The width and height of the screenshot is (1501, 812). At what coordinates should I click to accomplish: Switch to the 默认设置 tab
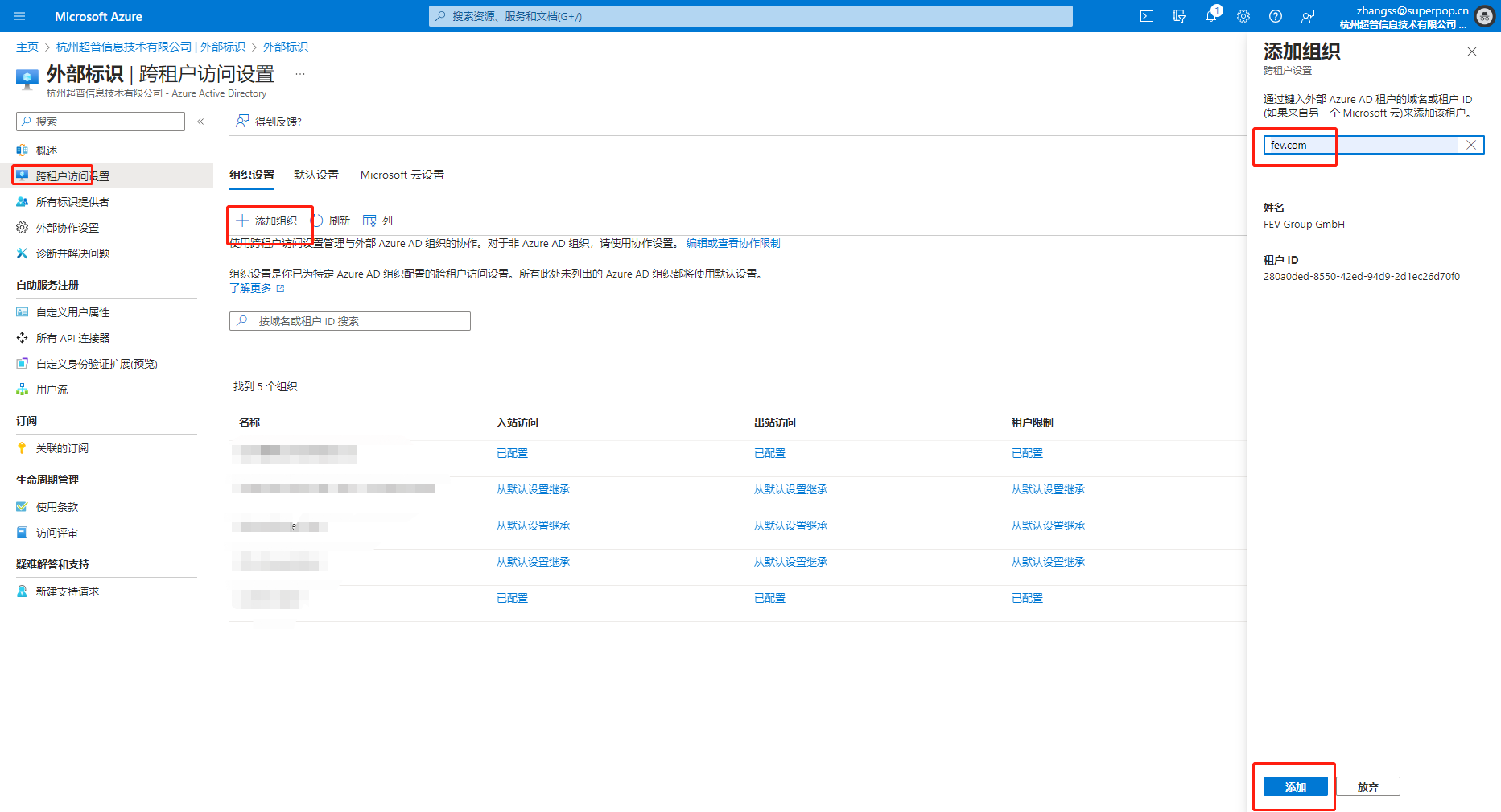pos(316,175)
